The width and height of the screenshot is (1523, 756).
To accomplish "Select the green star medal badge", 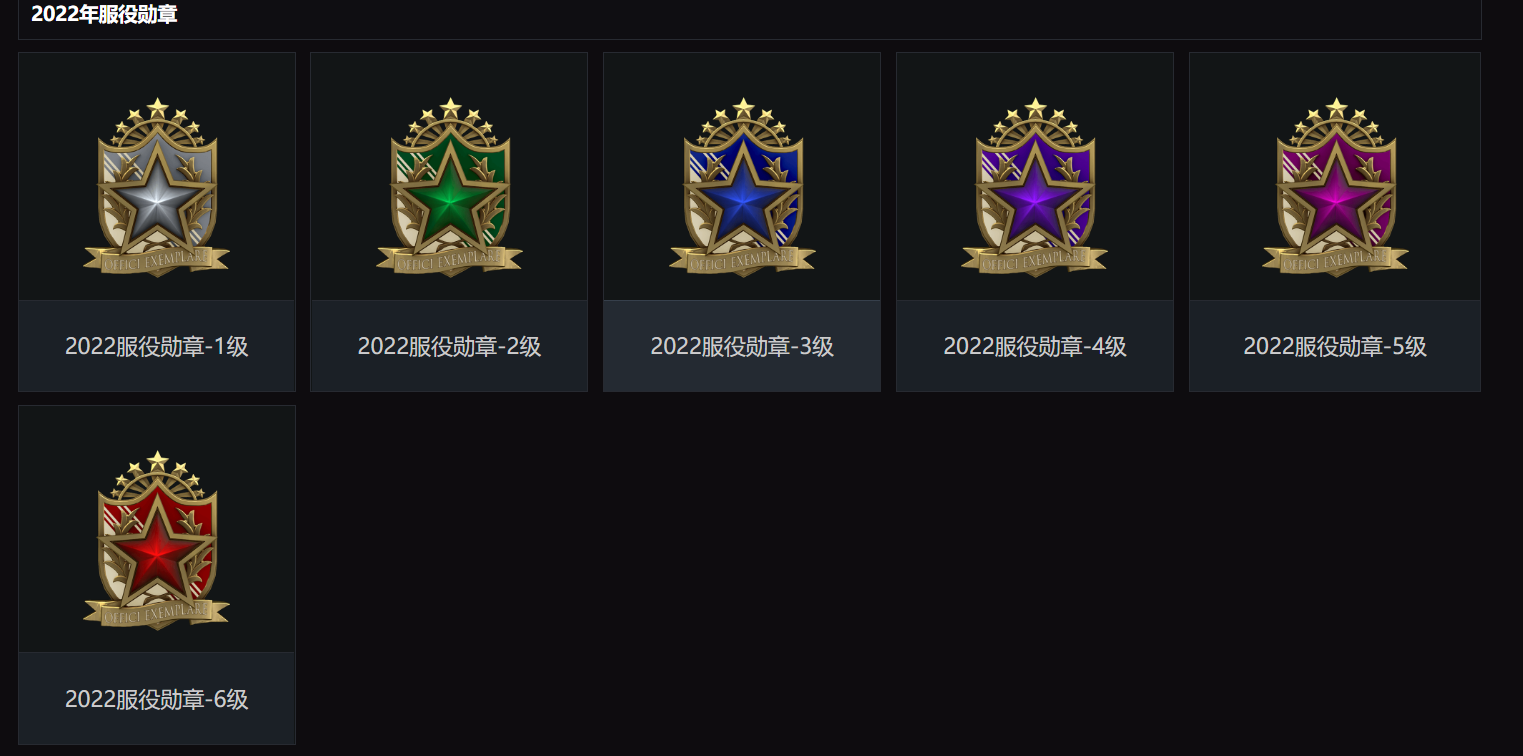I will [x=450, y=187].
